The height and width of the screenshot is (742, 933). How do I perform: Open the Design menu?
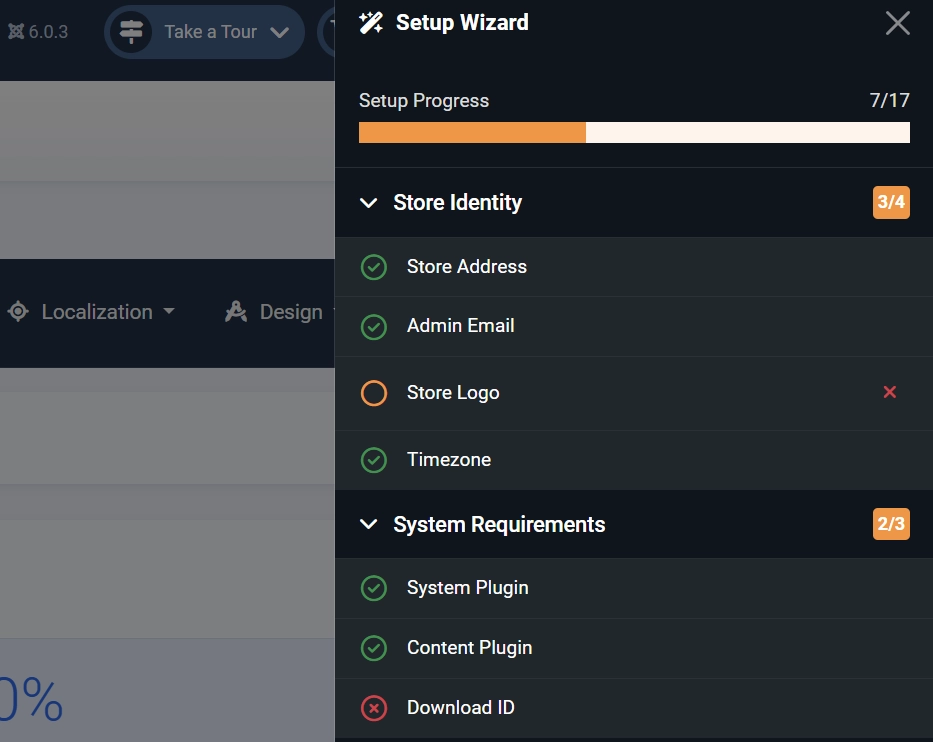click(278, 311)
